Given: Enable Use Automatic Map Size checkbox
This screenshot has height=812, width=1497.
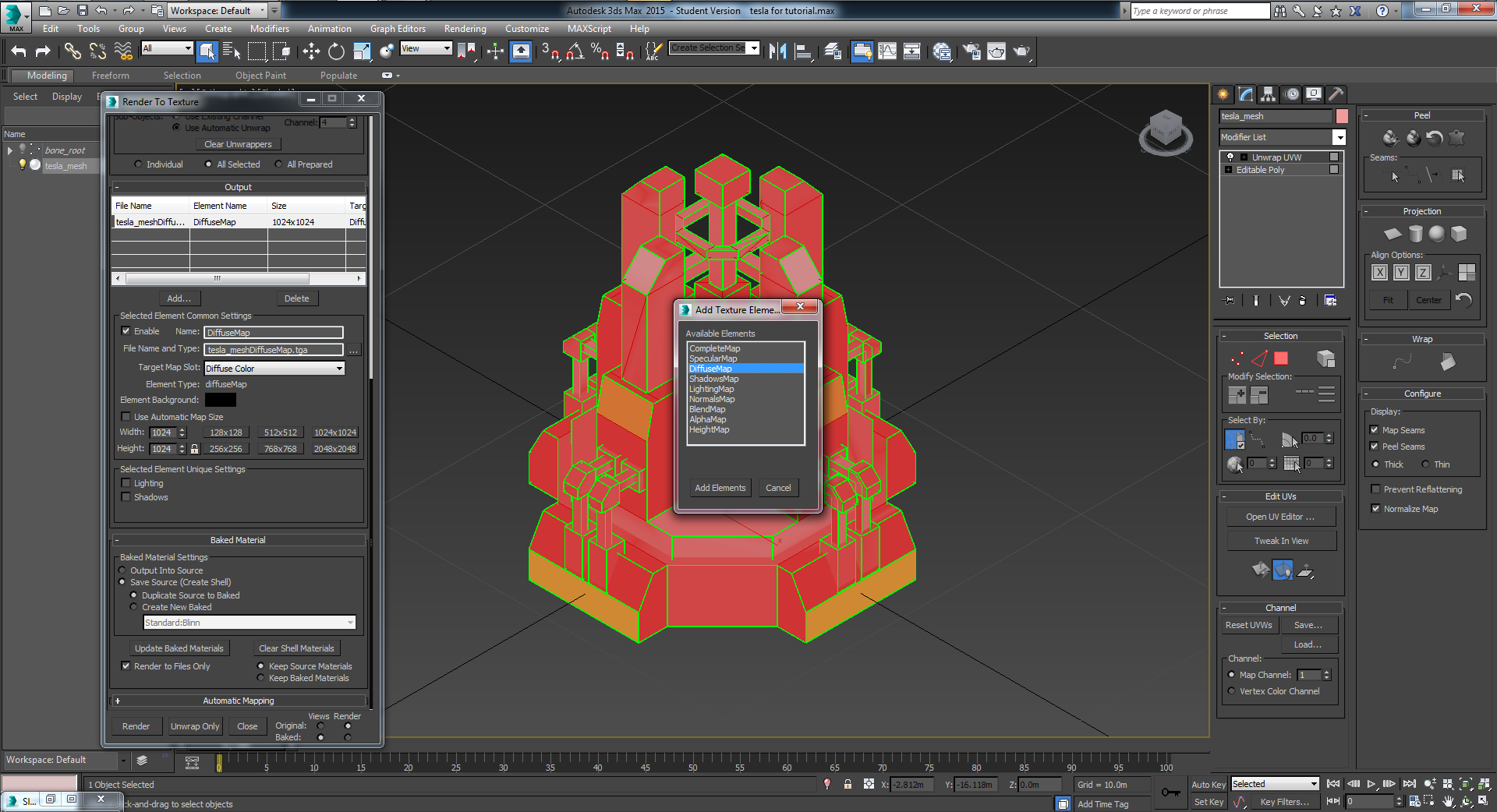Looking at the screenshot, I should (126, 417).
